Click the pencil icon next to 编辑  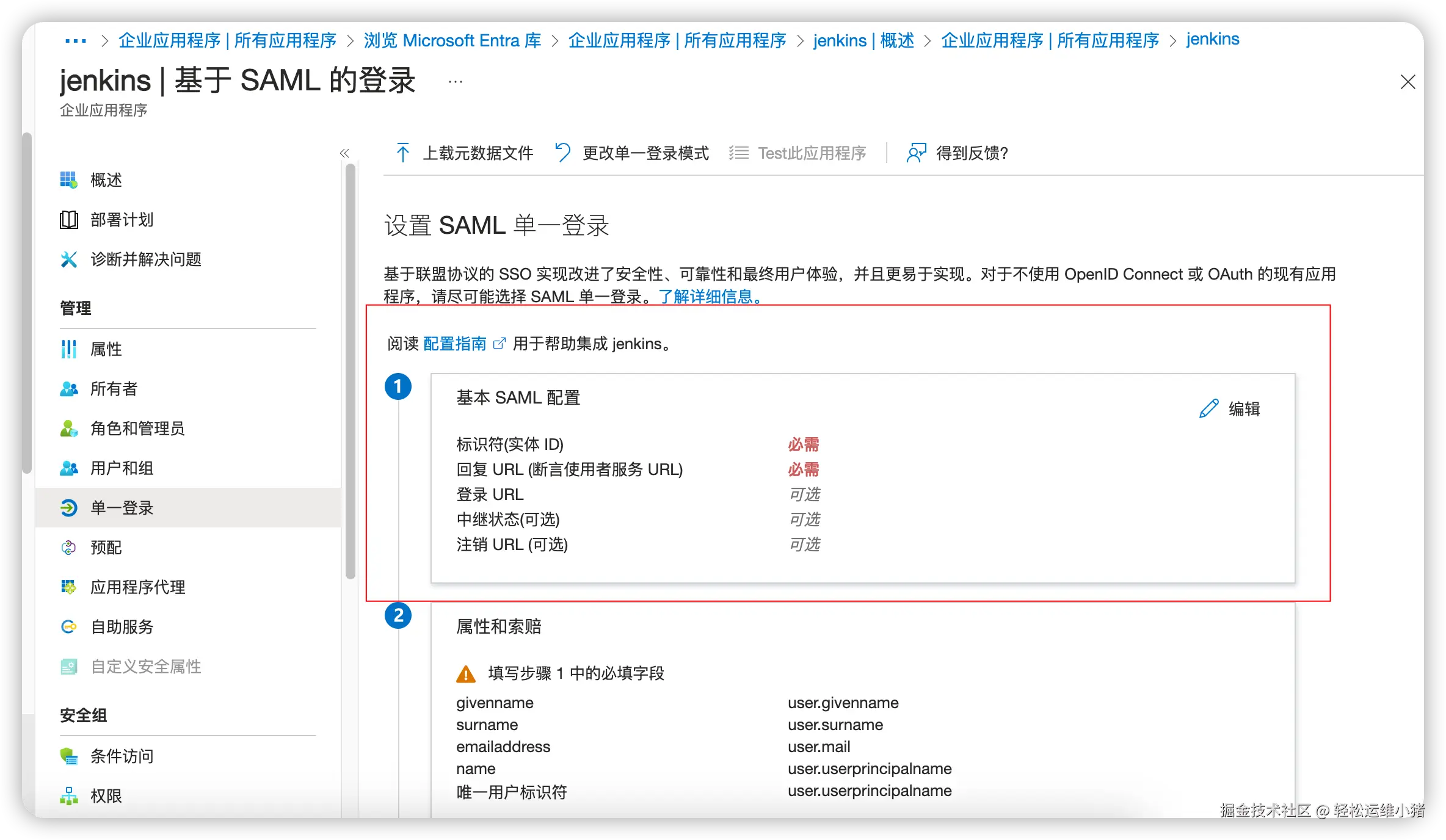point(1208,408)
